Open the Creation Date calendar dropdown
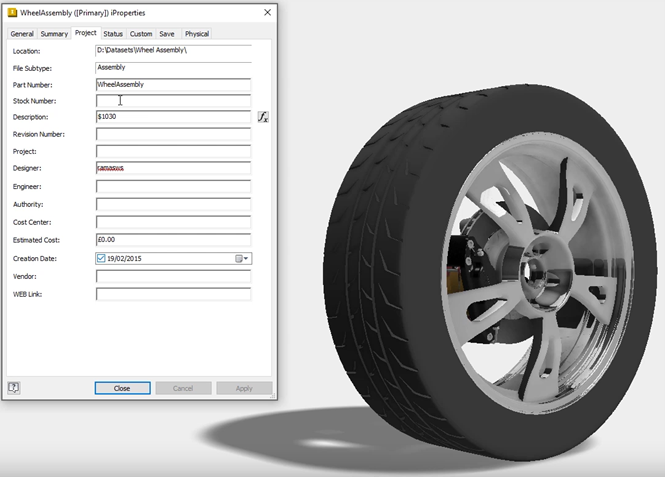 point(242,258)
